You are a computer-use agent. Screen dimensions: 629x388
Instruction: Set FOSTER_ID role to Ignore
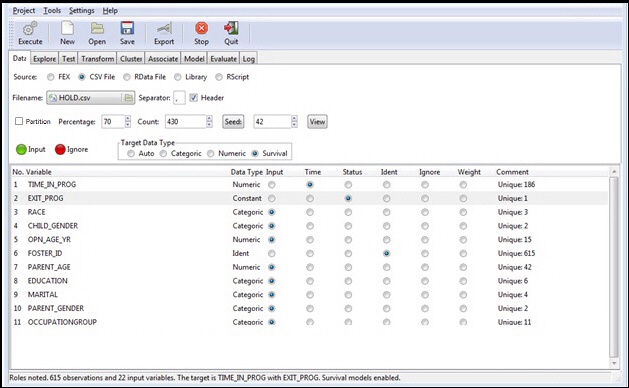pyautogui.click(x=424, y=254)
